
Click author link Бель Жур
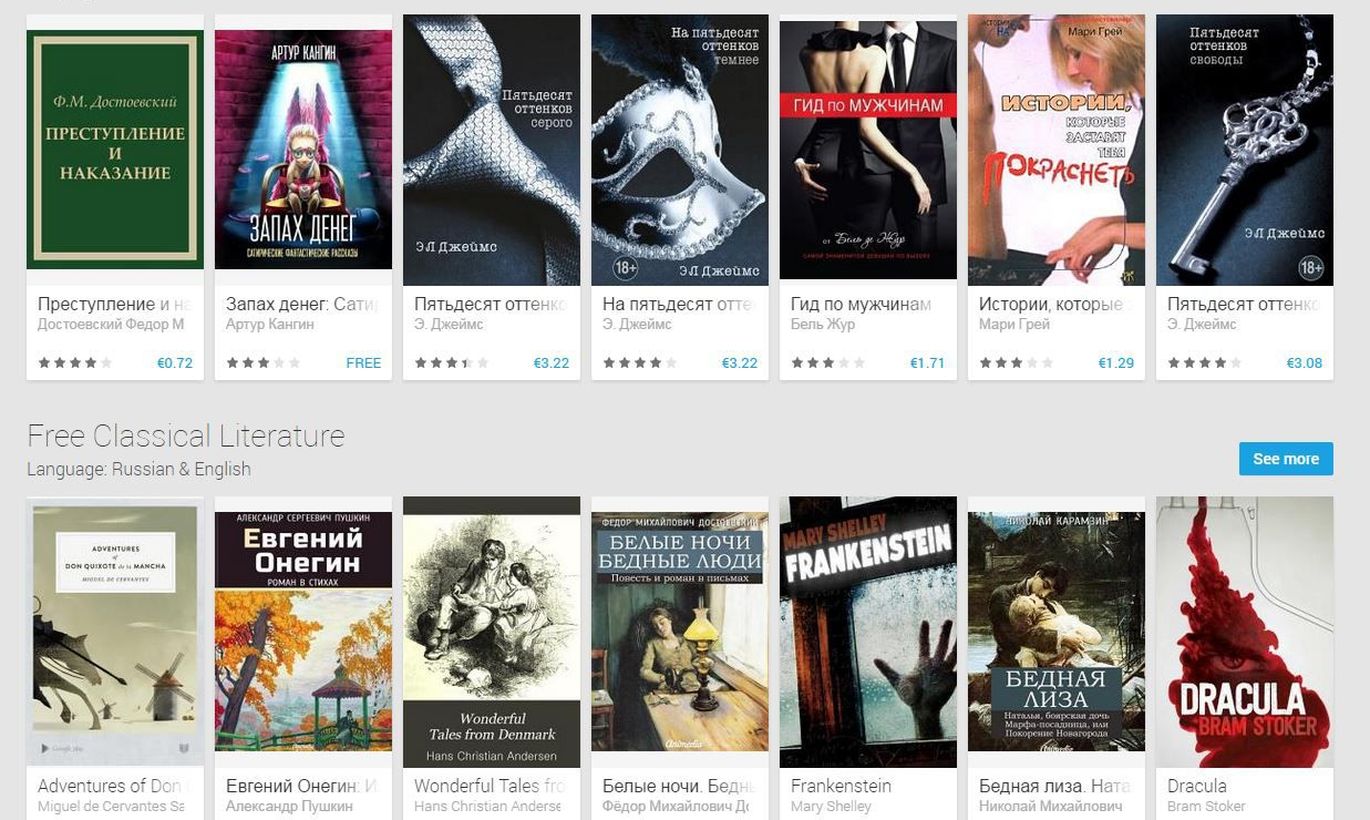[x=822, y=324]
